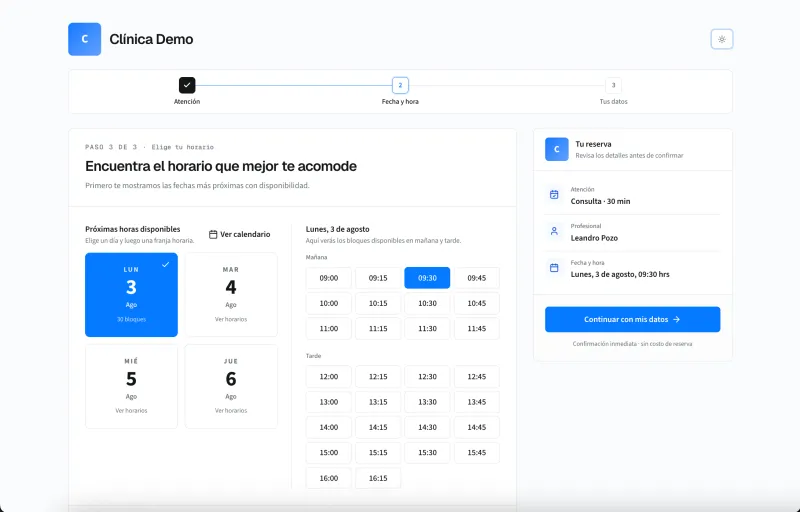This screenshot has height=512, width=800.
Task: Click the checkmark Atención step icon
Action: (x=187, y=85)
